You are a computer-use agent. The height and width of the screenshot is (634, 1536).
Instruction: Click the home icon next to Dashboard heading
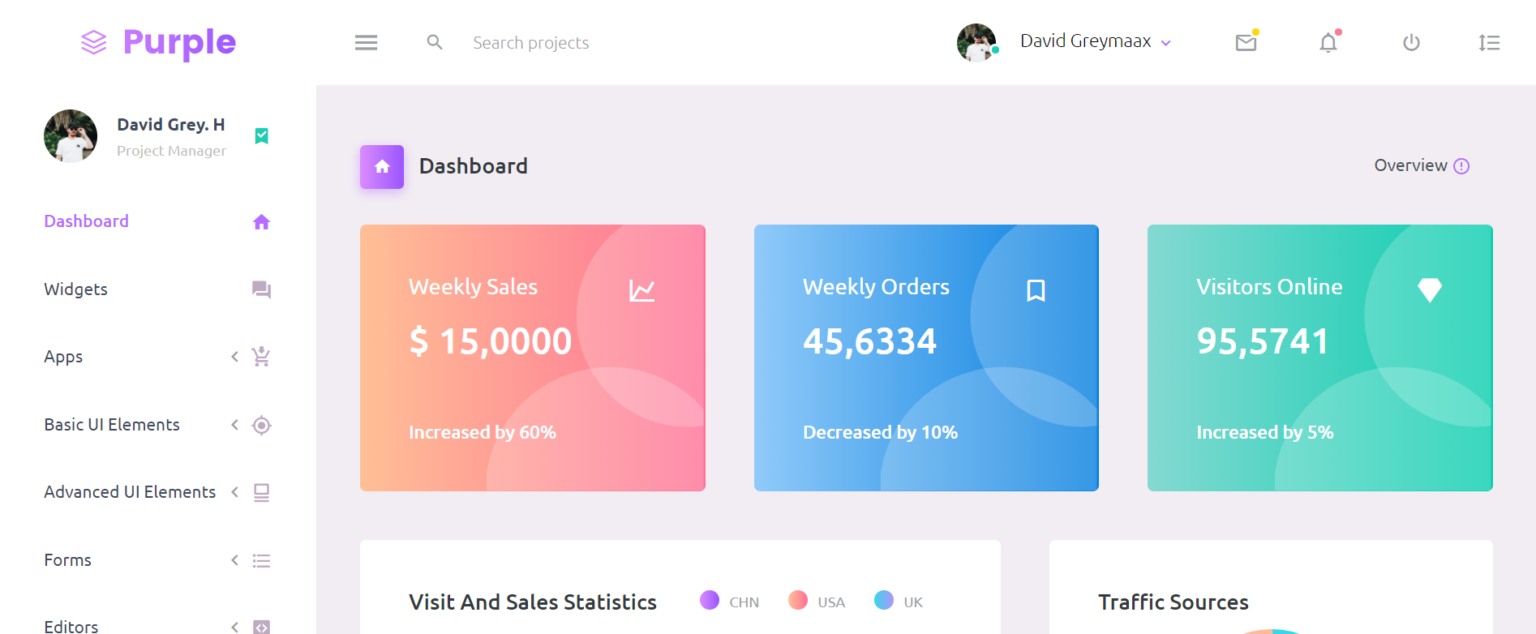(x=381, y=167)
